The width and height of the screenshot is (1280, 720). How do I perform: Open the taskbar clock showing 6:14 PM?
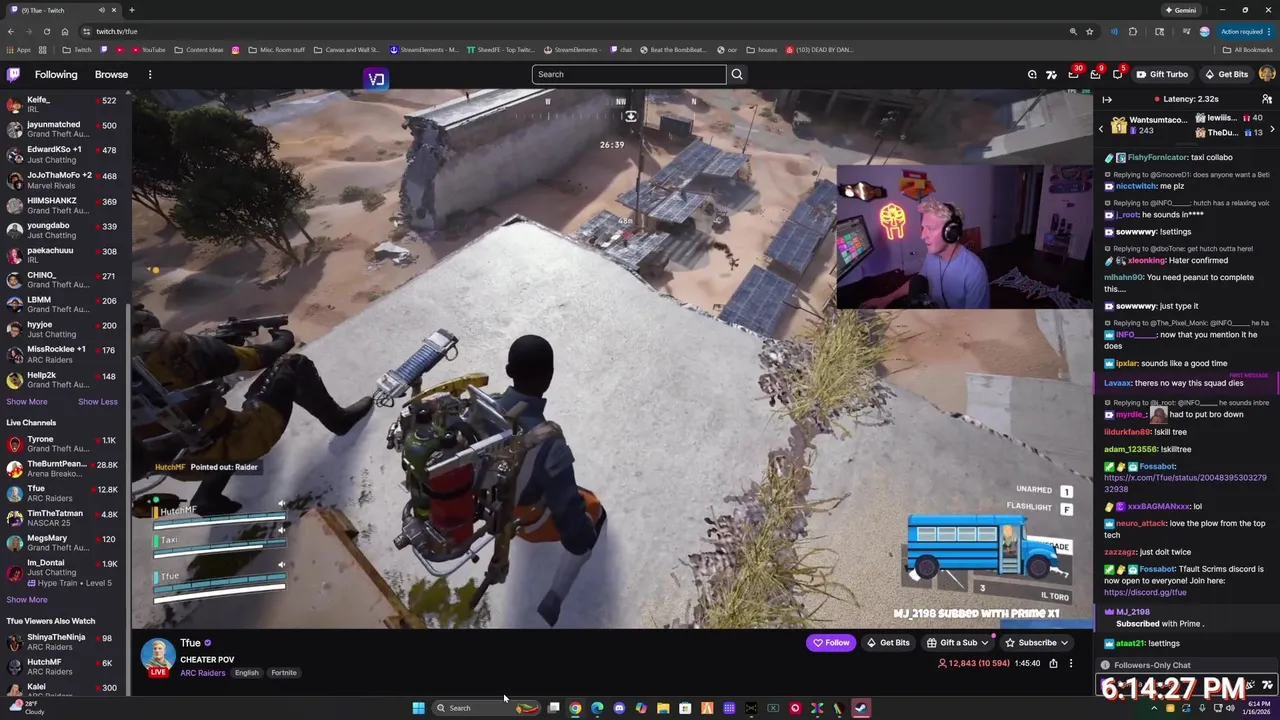pos(1256,708)
